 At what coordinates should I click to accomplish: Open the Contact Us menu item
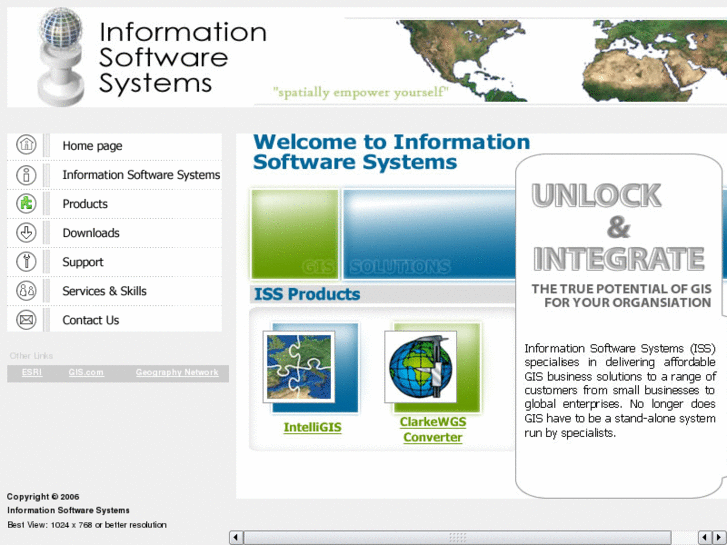[90, 320]
